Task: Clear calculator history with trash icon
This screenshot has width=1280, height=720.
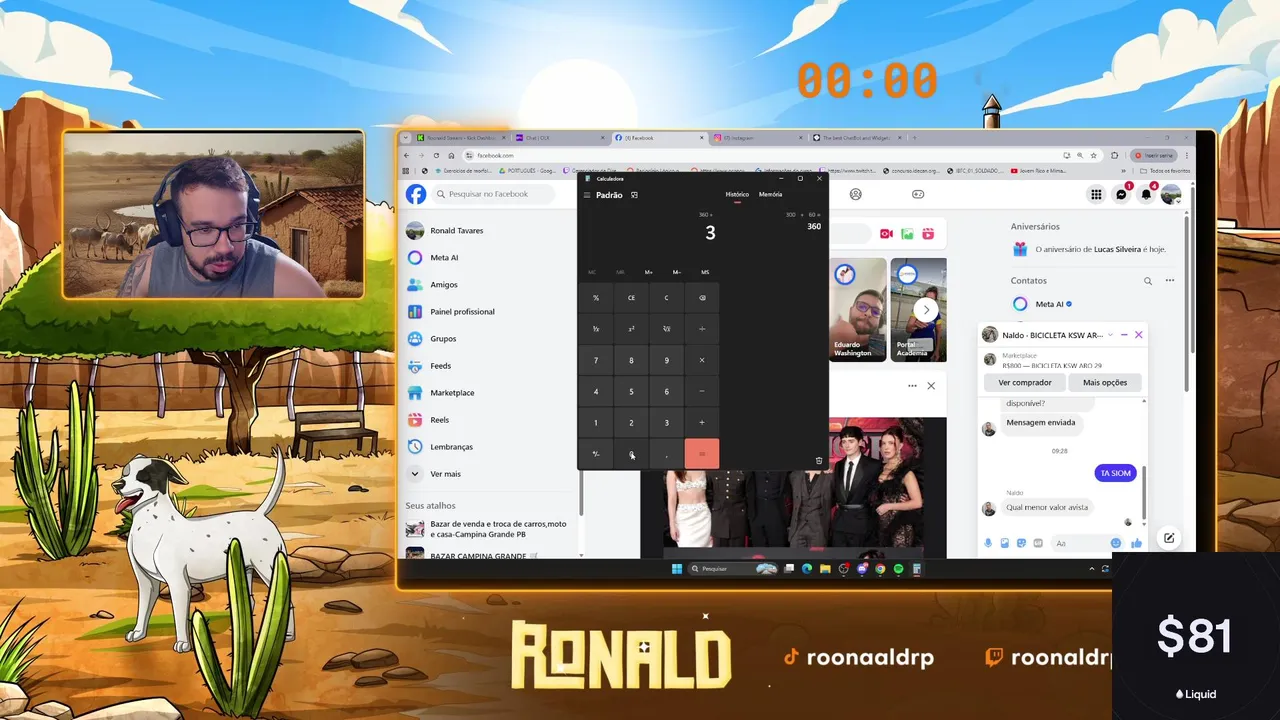Action: (819, 461)
